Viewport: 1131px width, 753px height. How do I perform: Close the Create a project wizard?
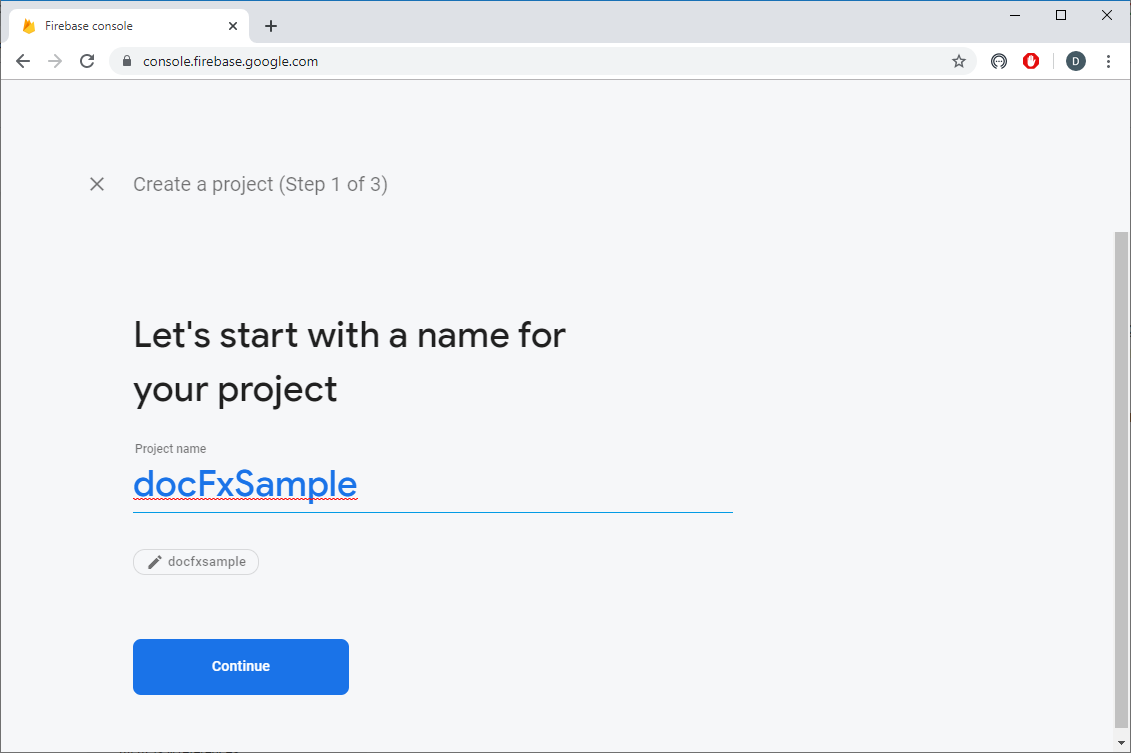[x=97, y=184]
